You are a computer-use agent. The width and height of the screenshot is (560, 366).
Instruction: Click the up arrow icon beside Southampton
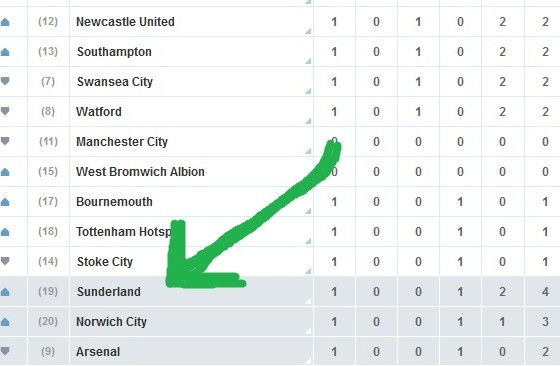[5, 52]
